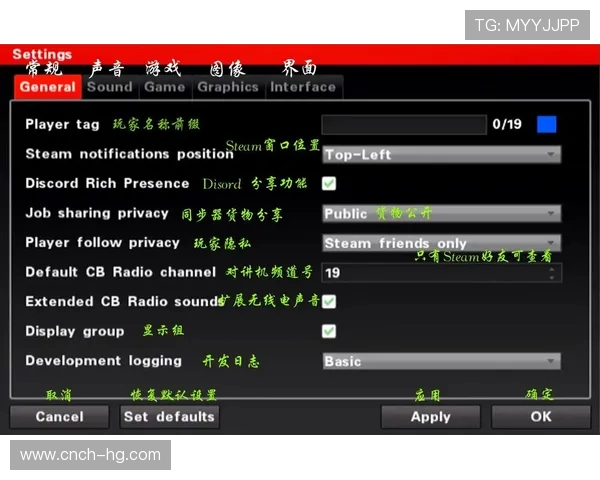Apply the settings changes
The width and height of the screenshot is (600, 480).
[430, 416]
